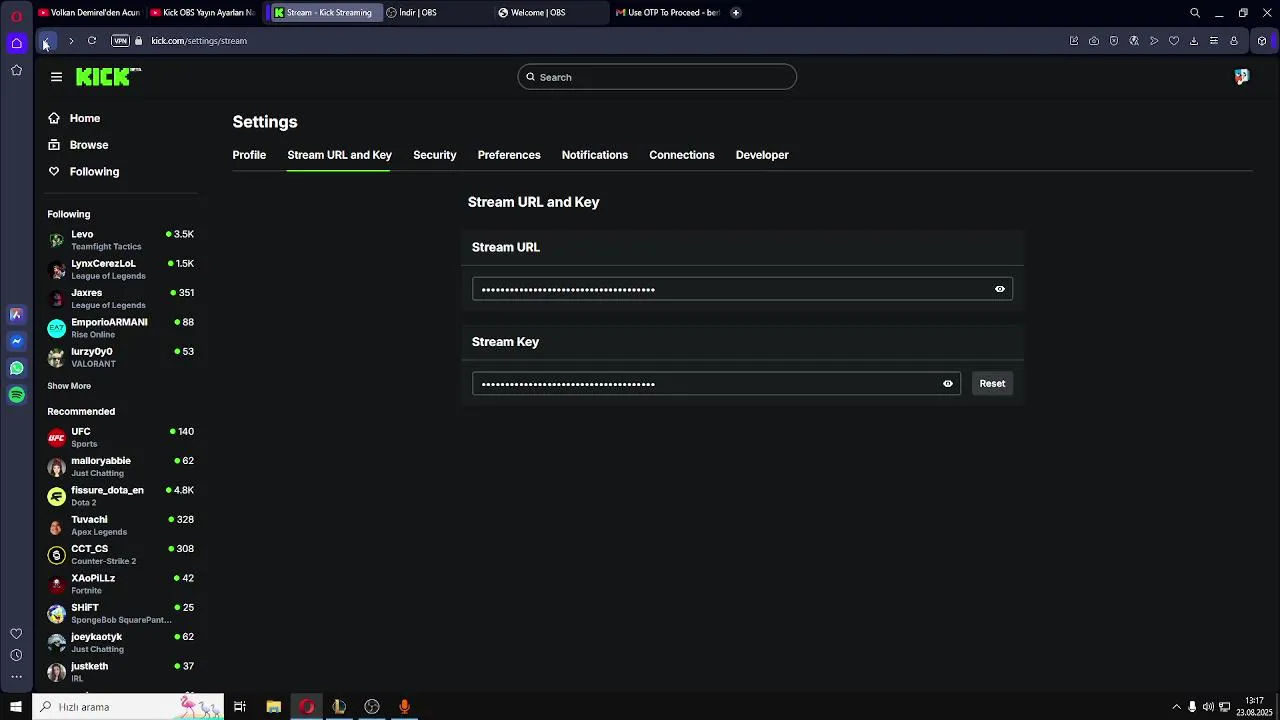1280x720 pixels.
Task: Open WhatsApp in Opera sidebar
Action: 16,368
